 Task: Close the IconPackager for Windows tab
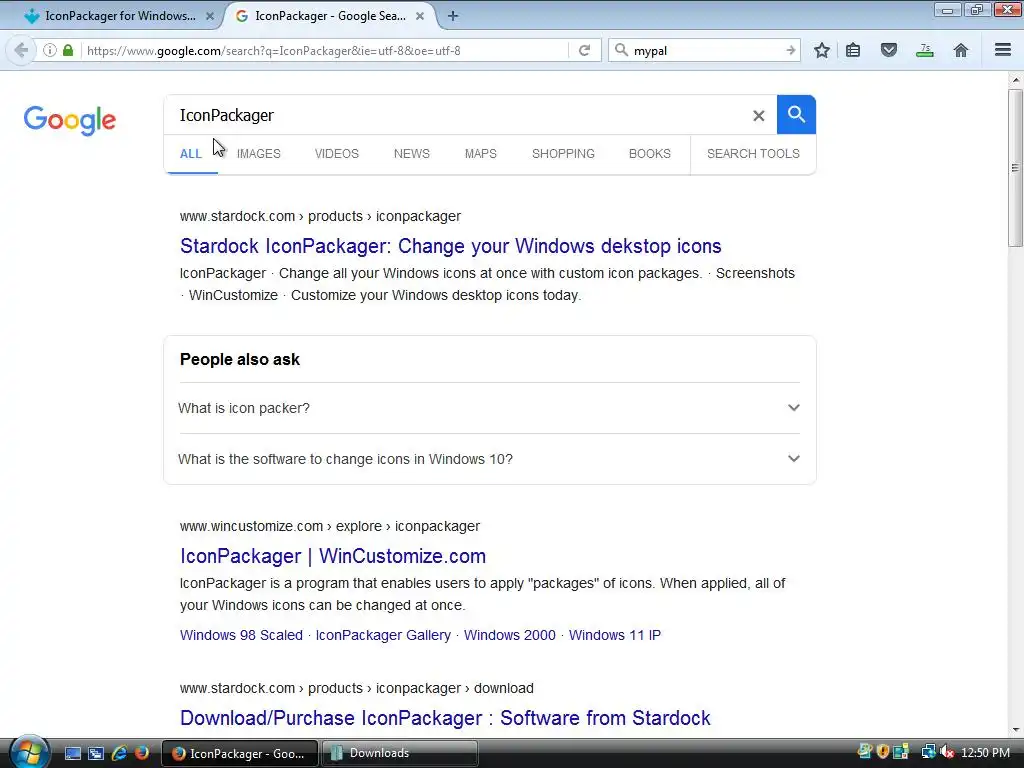210,16
